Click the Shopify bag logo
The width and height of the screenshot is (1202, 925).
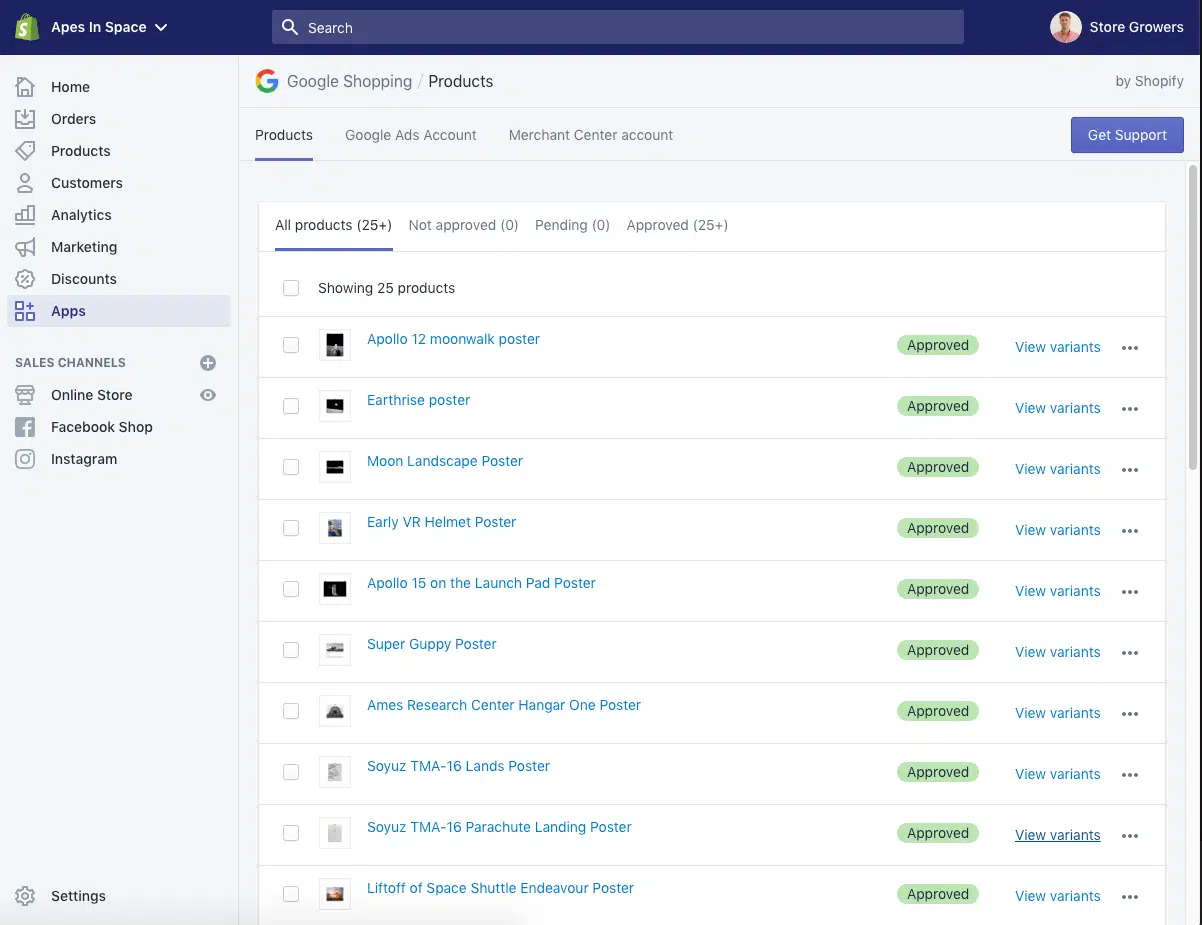pyautogui.click(x=26, y=27)
